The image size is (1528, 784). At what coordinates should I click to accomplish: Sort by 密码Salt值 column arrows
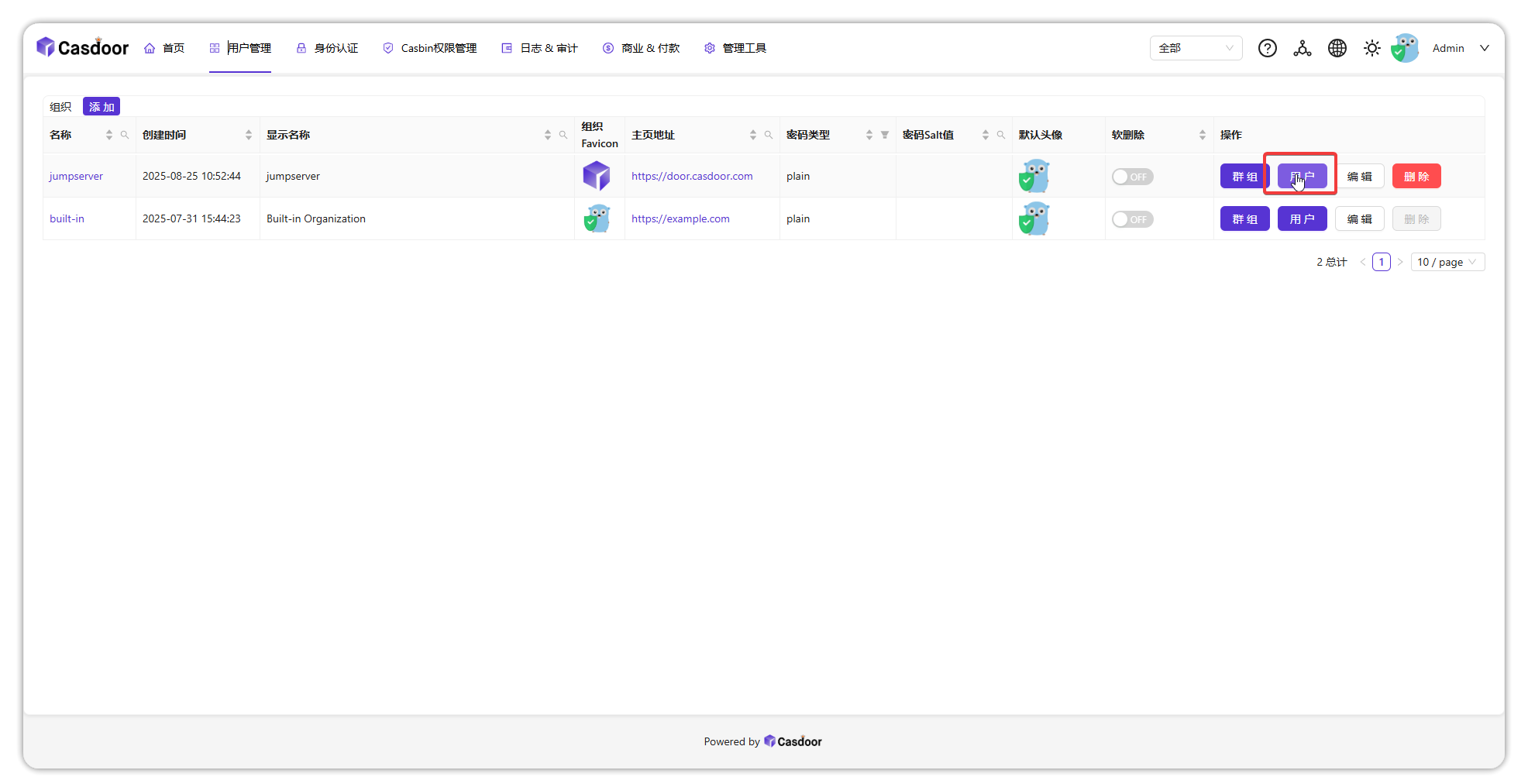pos(986,135)
